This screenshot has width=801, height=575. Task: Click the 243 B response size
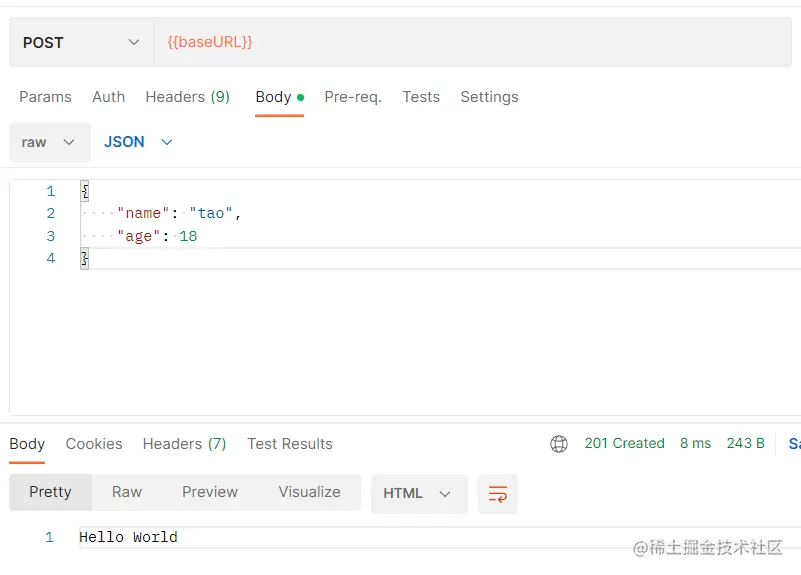point(745,443)
